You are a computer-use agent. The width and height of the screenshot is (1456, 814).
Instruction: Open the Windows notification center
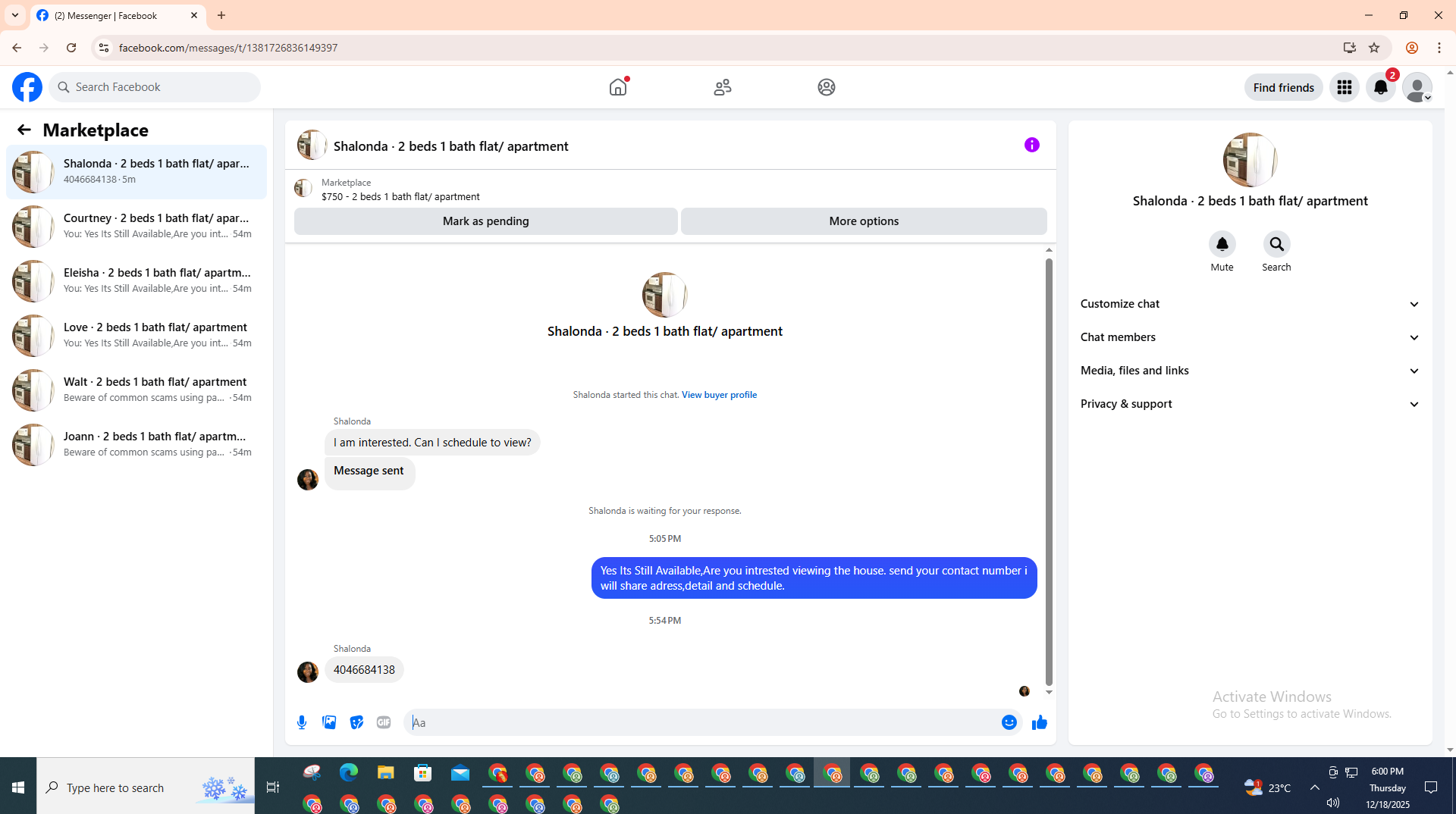point(1431,787)
